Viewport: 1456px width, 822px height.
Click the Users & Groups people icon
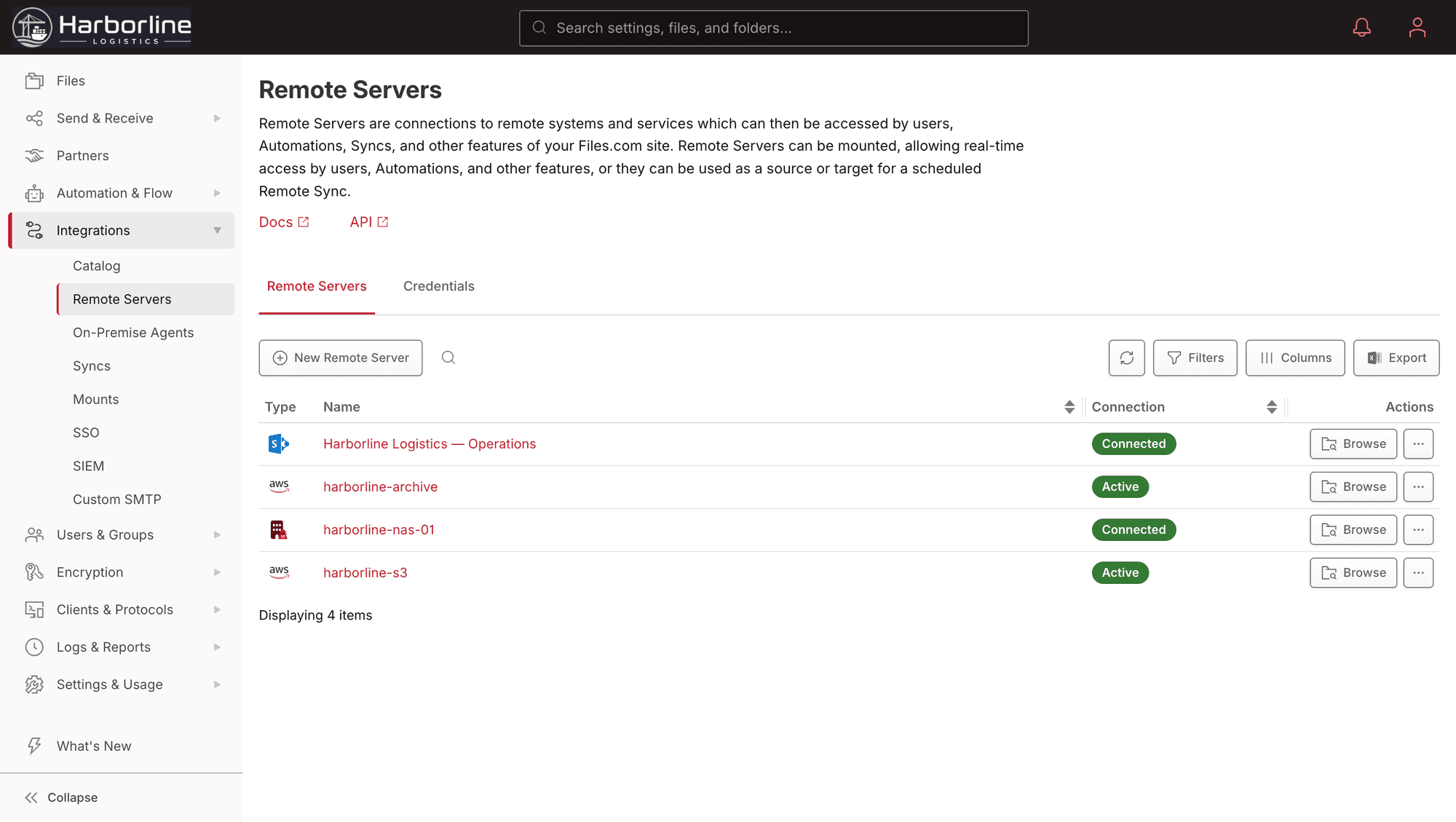click(x=34, y=535)
